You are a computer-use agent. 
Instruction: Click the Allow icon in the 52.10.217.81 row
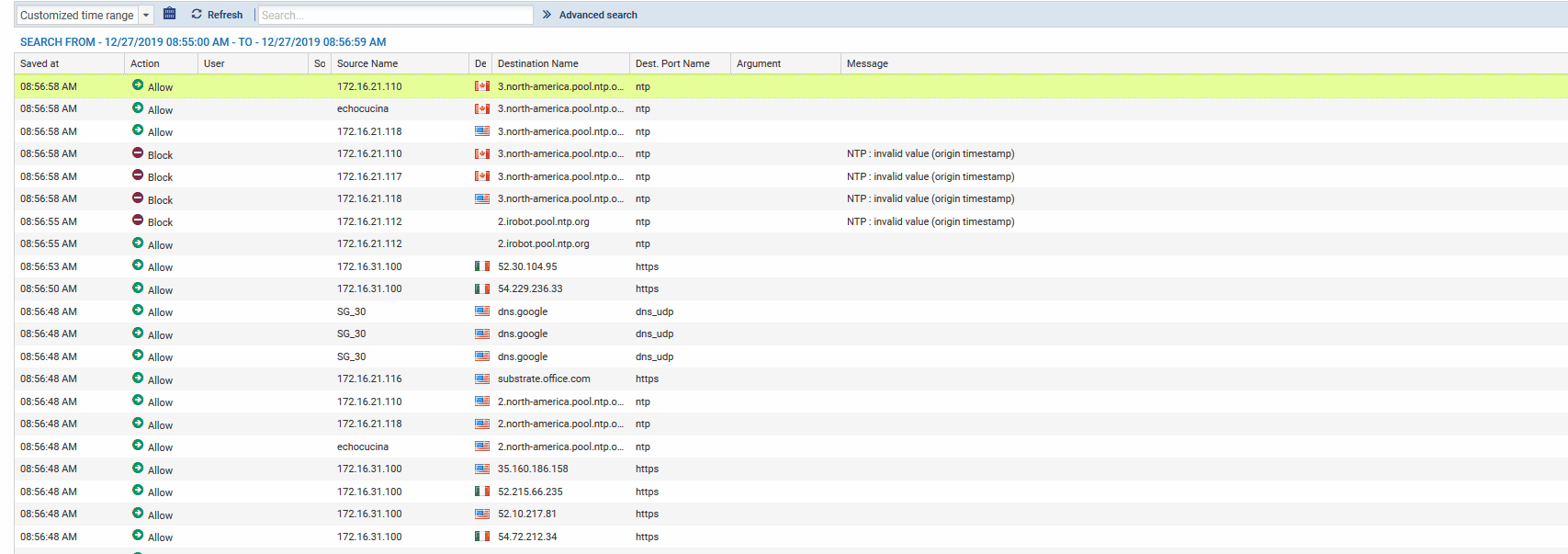pos(138,514)
